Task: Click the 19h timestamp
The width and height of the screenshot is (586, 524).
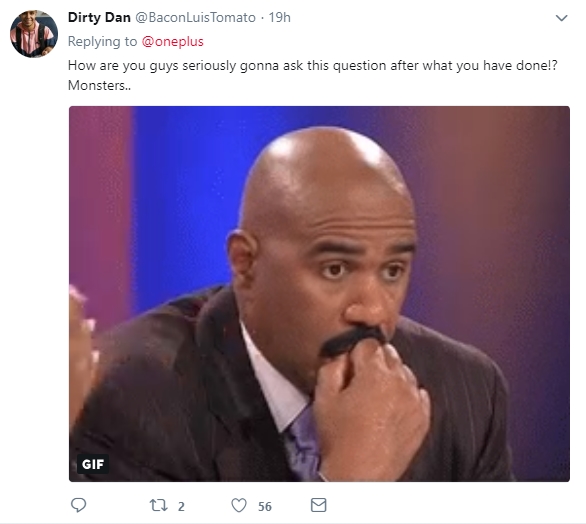Action: 280,18
